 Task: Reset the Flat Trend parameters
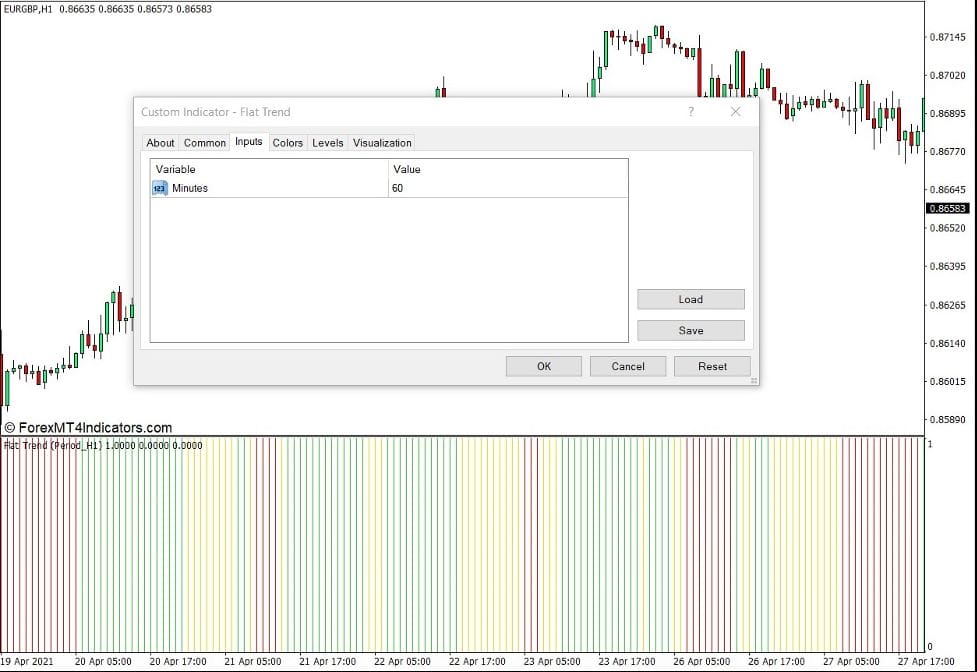[x=712, y=366]
